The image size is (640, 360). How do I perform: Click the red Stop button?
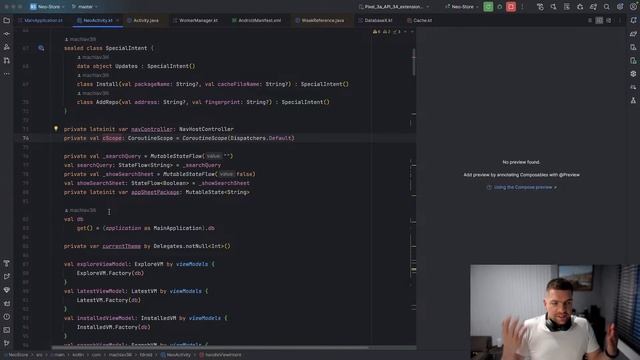511,7
